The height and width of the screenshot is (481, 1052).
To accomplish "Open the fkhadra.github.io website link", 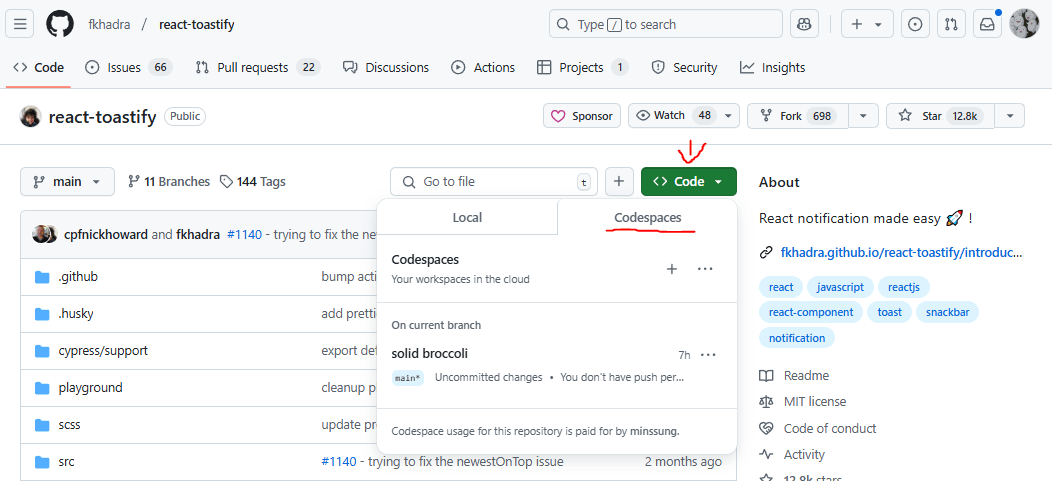I will [901, 252].
